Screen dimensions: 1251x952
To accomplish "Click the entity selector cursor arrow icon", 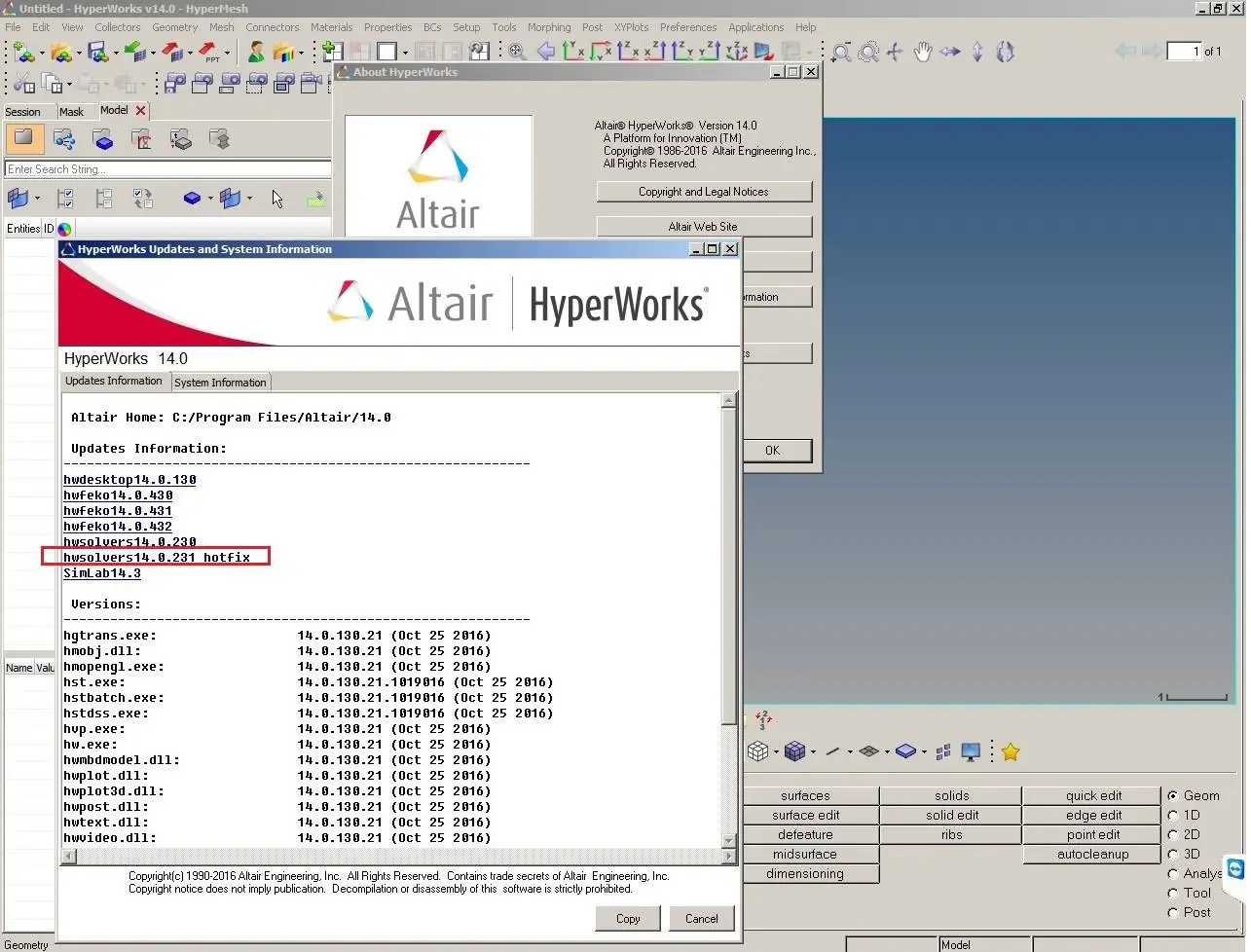I will tap(277, 199).
